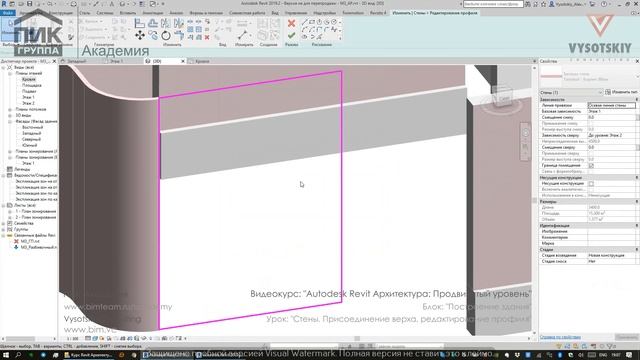Pick the Rectangle draw tool

pyautogui.click(x=312, y=22)
